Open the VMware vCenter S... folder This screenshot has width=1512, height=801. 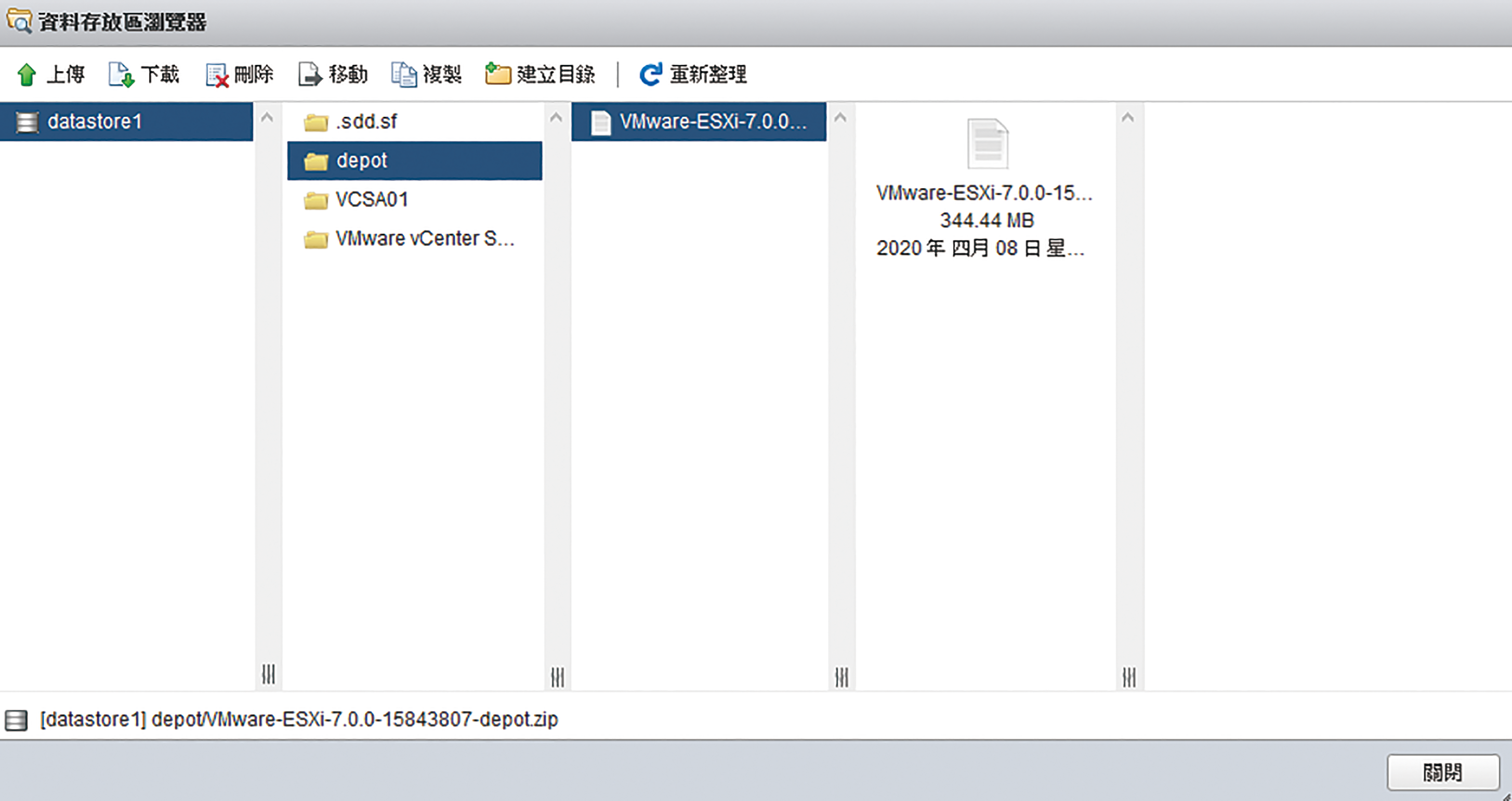point(414,239)
